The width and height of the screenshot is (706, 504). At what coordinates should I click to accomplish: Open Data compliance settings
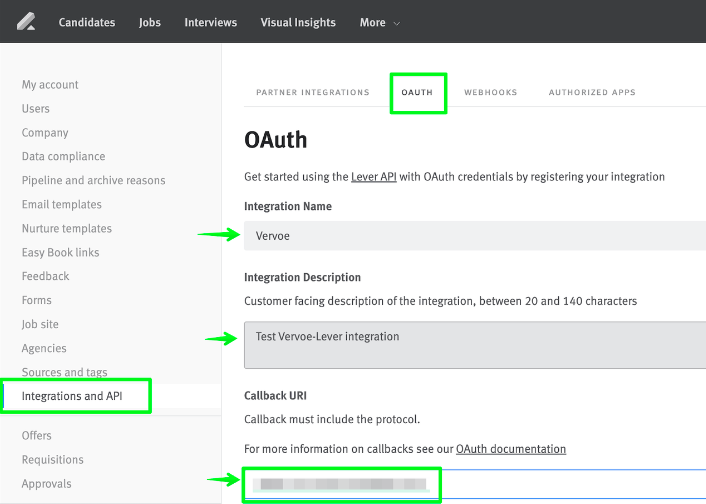(63, 156)
